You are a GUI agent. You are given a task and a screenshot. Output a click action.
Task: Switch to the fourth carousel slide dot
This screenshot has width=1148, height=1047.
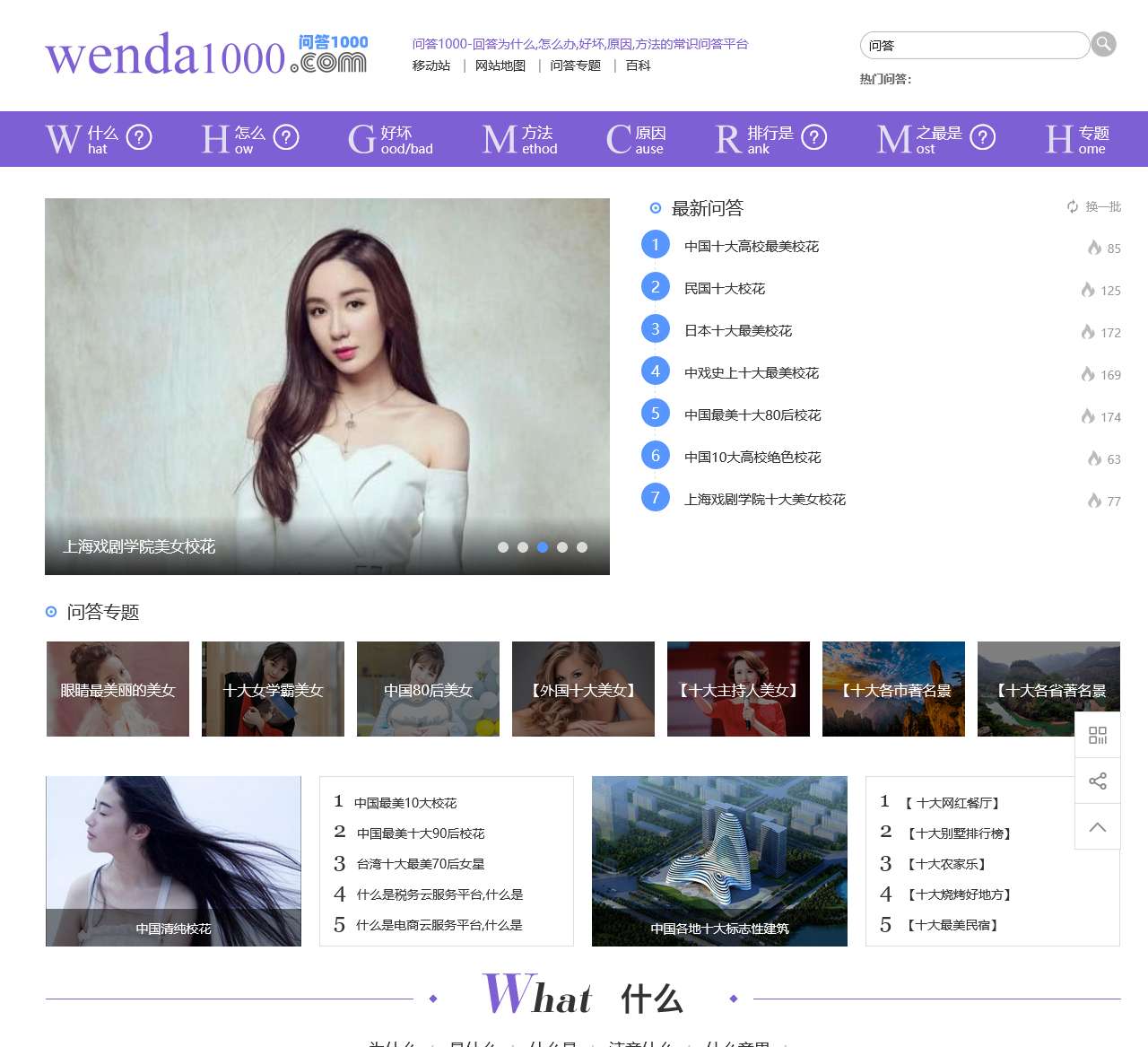[x=562, y=547]
